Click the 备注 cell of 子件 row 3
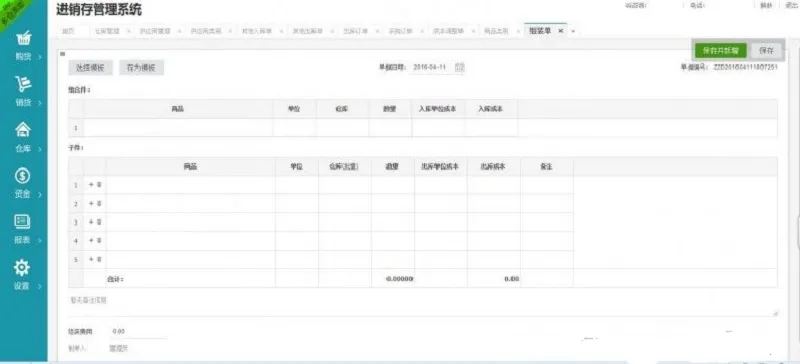 point(547,222)
